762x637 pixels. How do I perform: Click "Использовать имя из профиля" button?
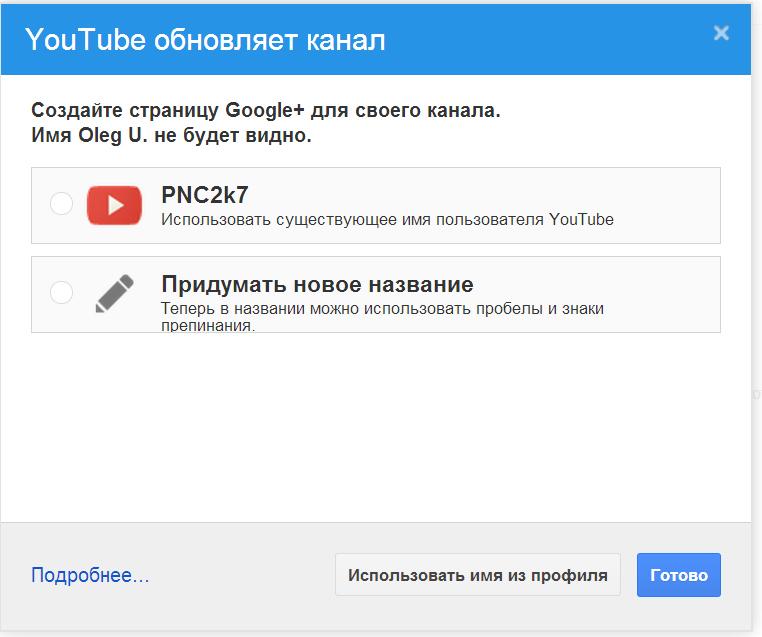[478, 575]
